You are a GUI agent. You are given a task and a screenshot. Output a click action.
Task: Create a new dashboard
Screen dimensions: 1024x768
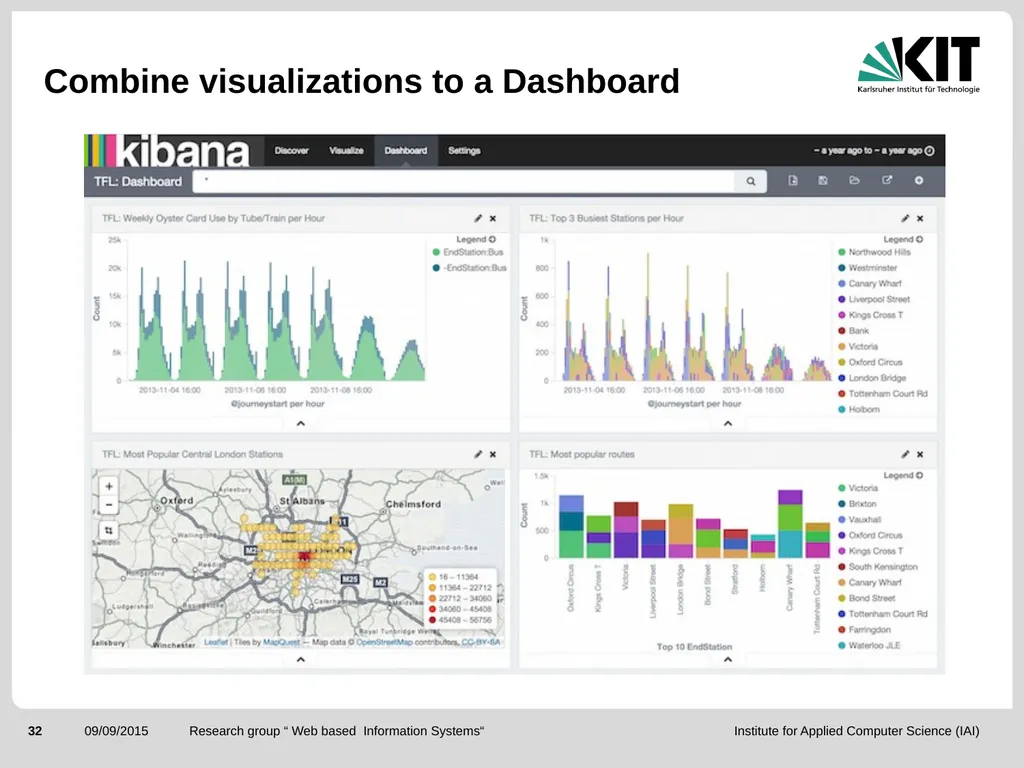(x=793, y=180)
